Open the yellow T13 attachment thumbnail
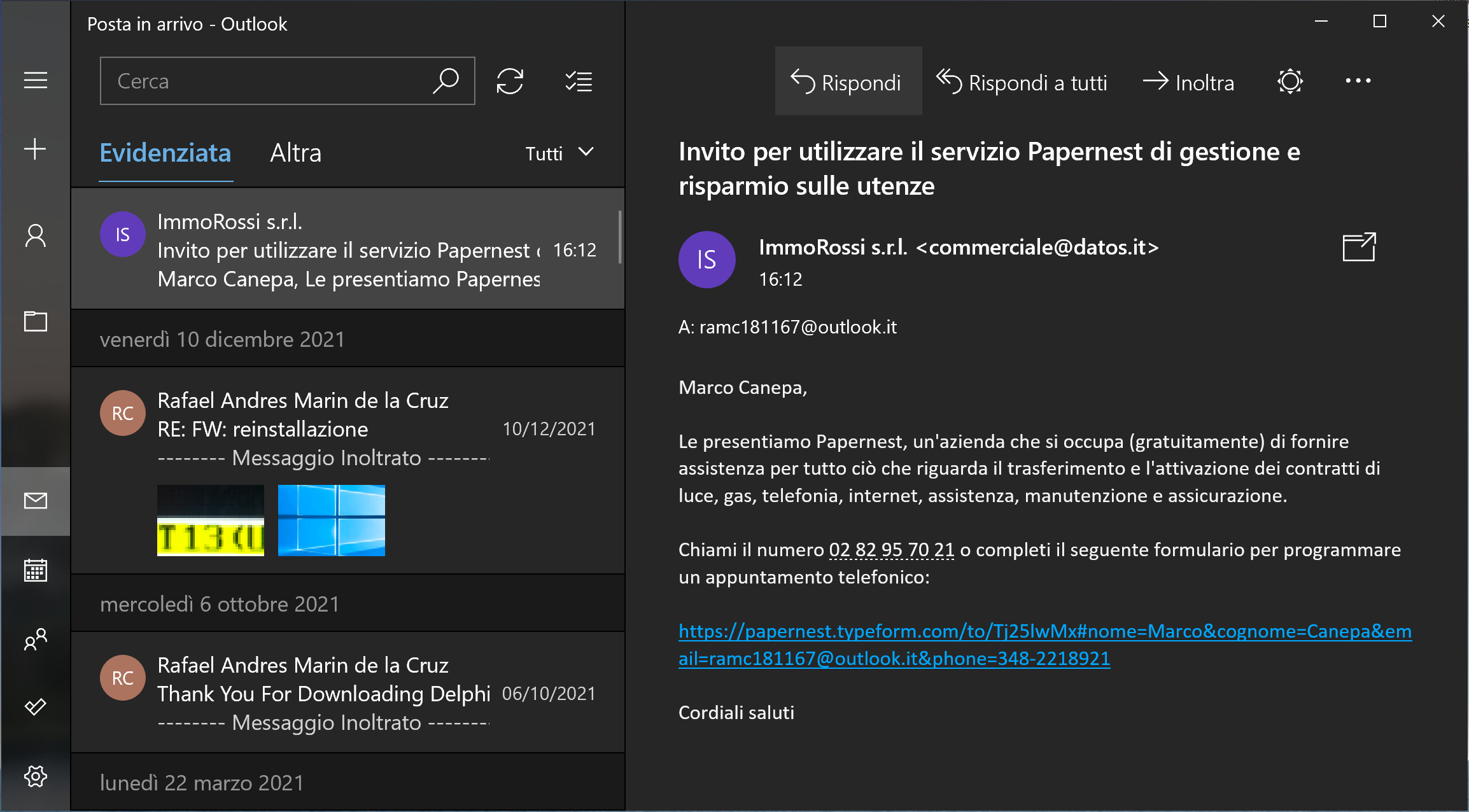 [x=211, y=521]
